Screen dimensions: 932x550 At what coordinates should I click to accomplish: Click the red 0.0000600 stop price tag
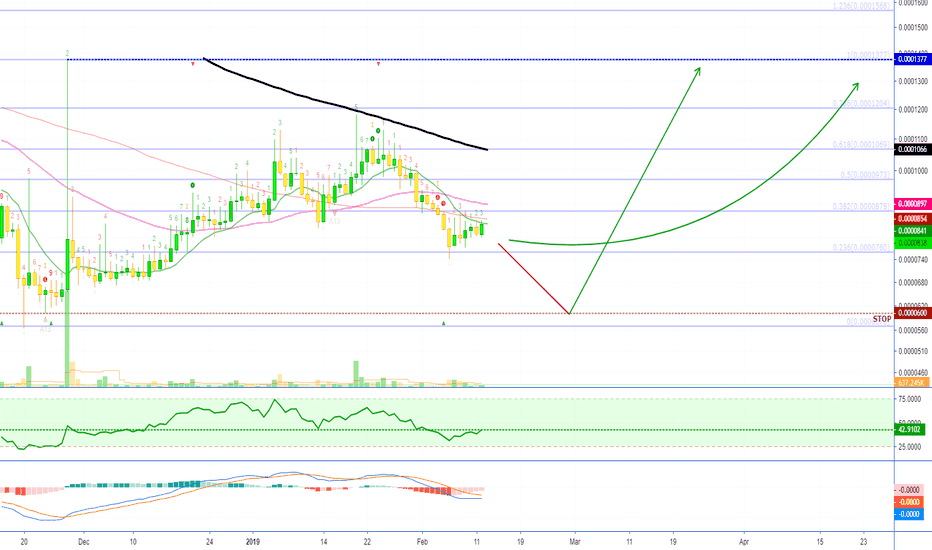pos(912,313)
